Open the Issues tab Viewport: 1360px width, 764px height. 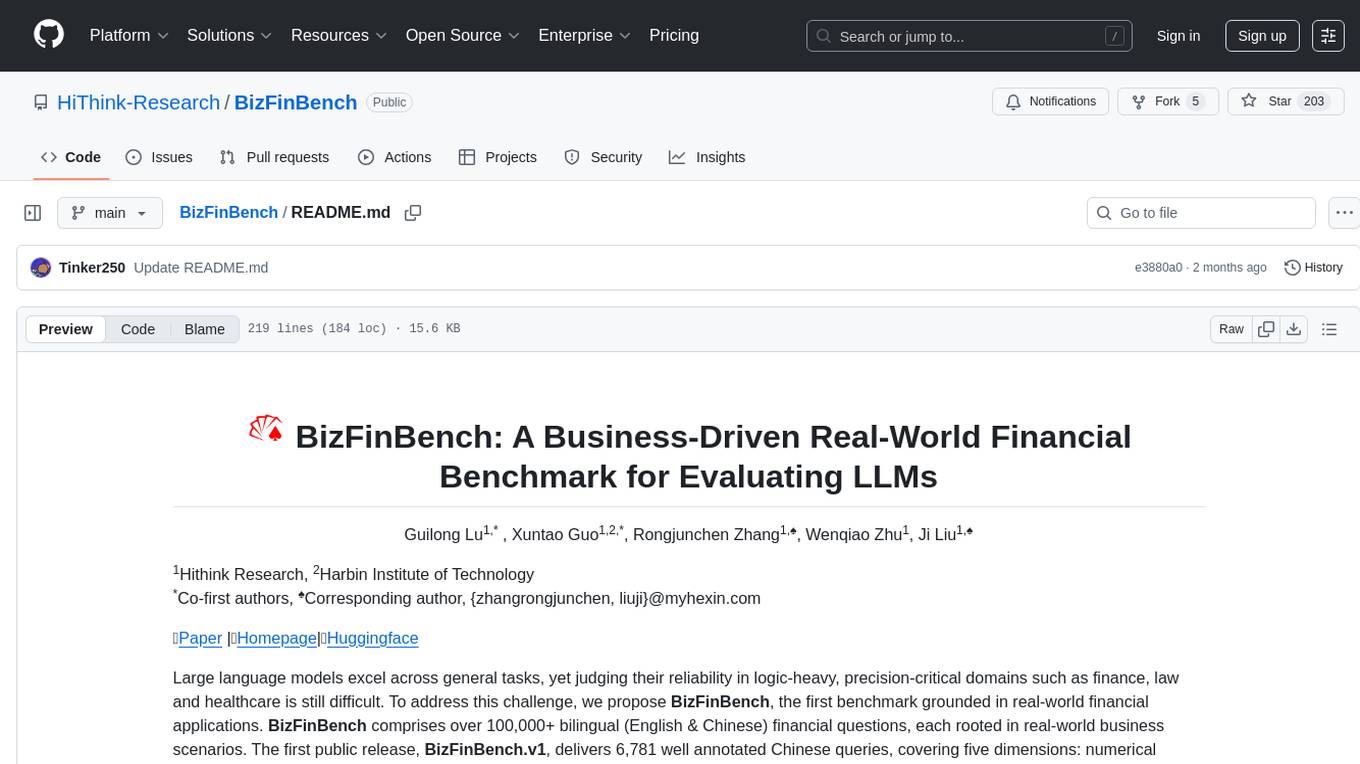[159, 157]
